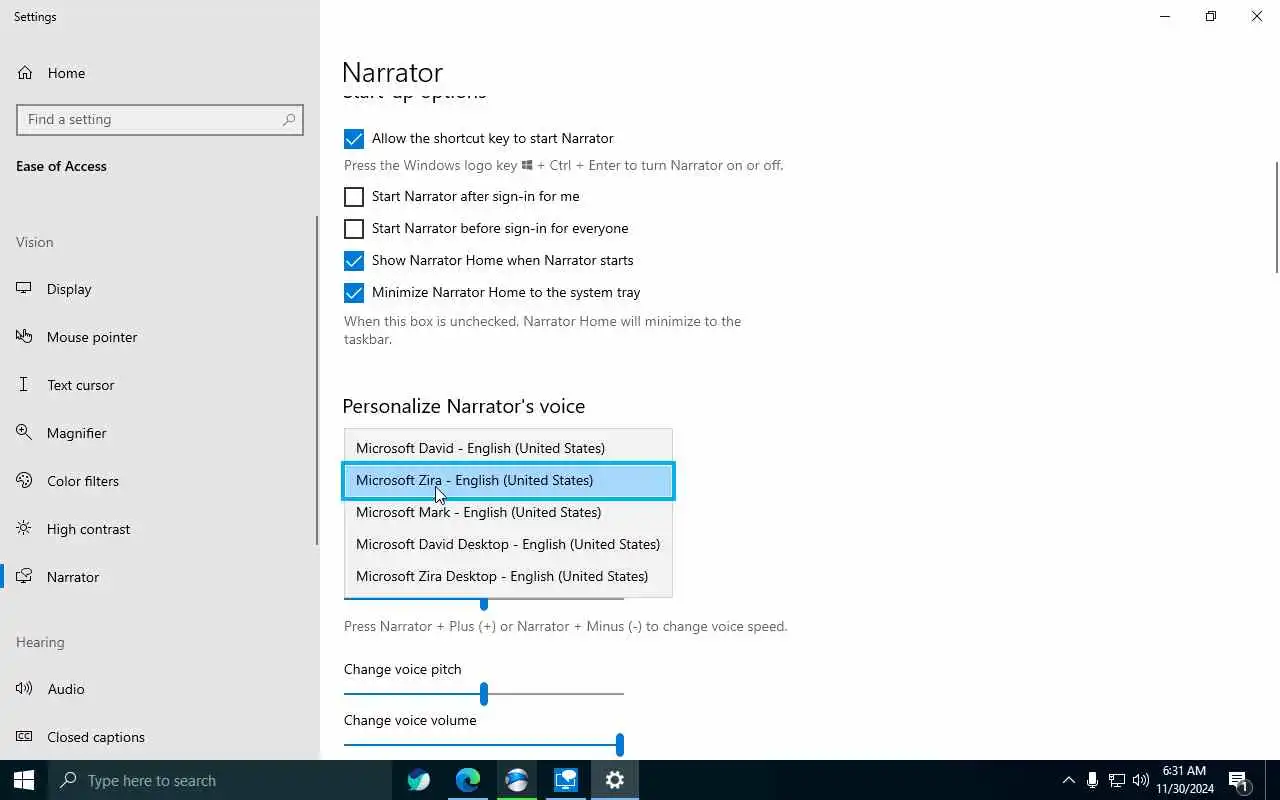Image resolution: width=1280 pixels, height=800 pixels.
Task: Open Audio settings icon
Action: tap(25, 689)
